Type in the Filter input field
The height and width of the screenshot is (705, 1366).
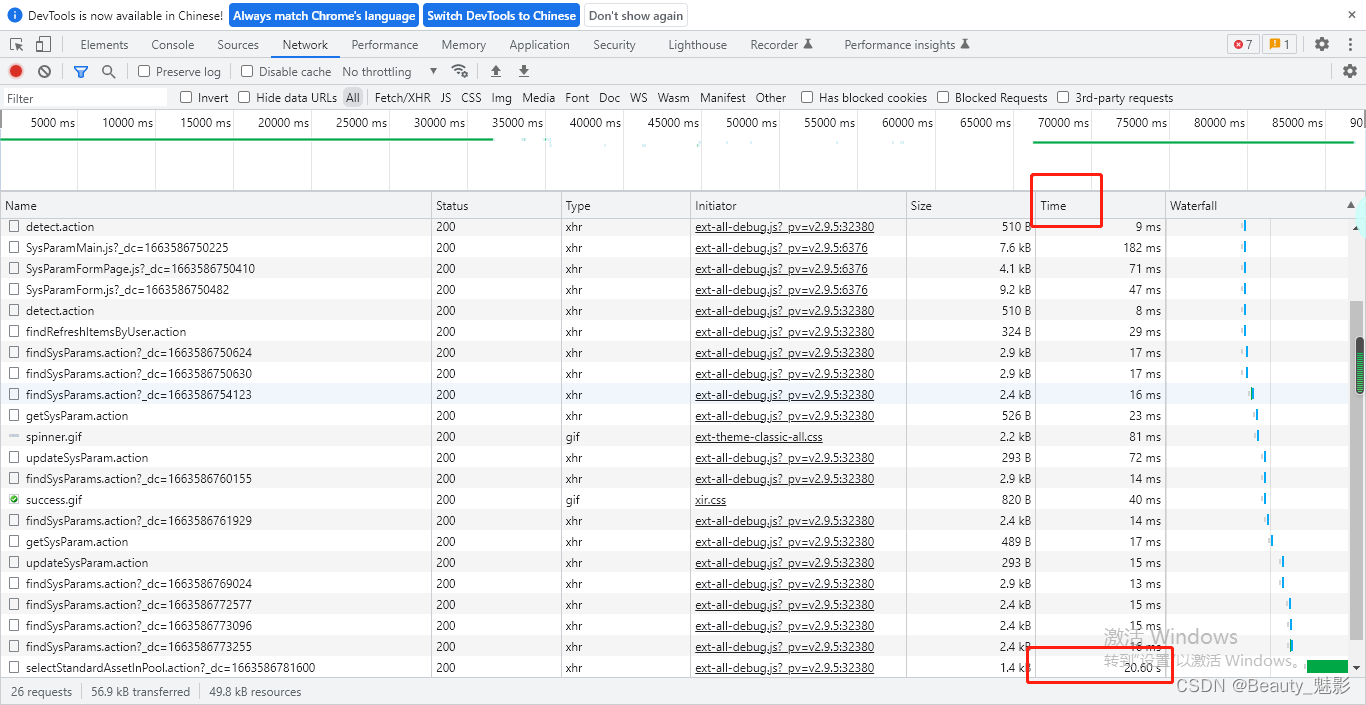pos(85,98)
